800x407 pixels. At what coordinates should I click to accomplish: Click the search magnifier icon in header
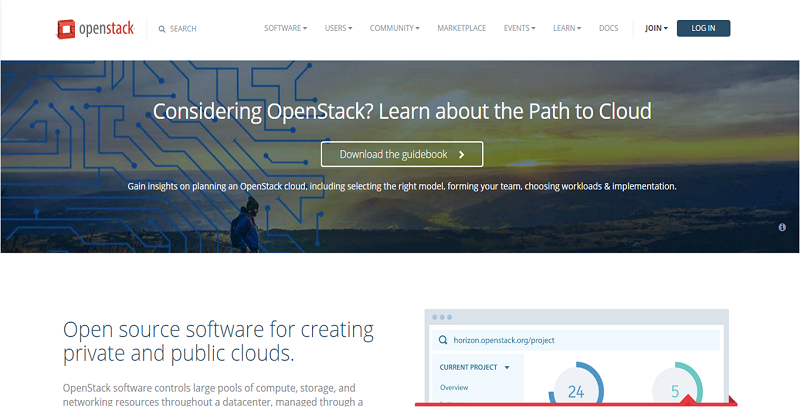tap(162, 29)
